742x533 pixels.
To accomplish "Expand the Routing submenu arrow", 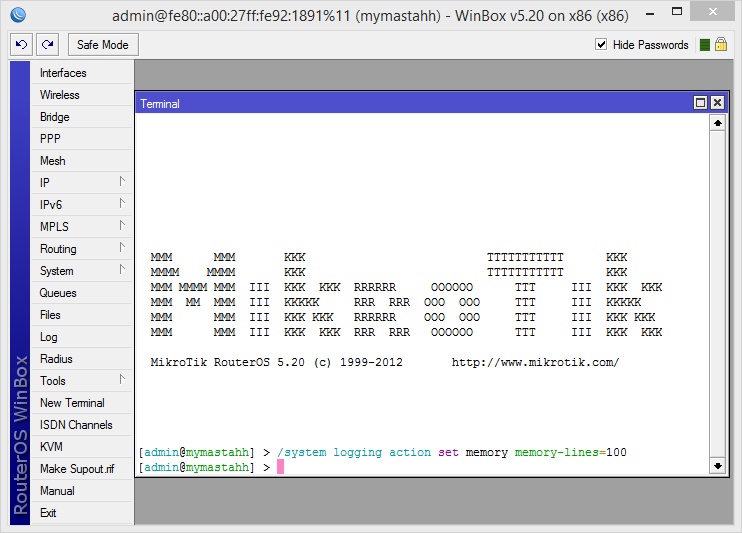I will 122,247.
